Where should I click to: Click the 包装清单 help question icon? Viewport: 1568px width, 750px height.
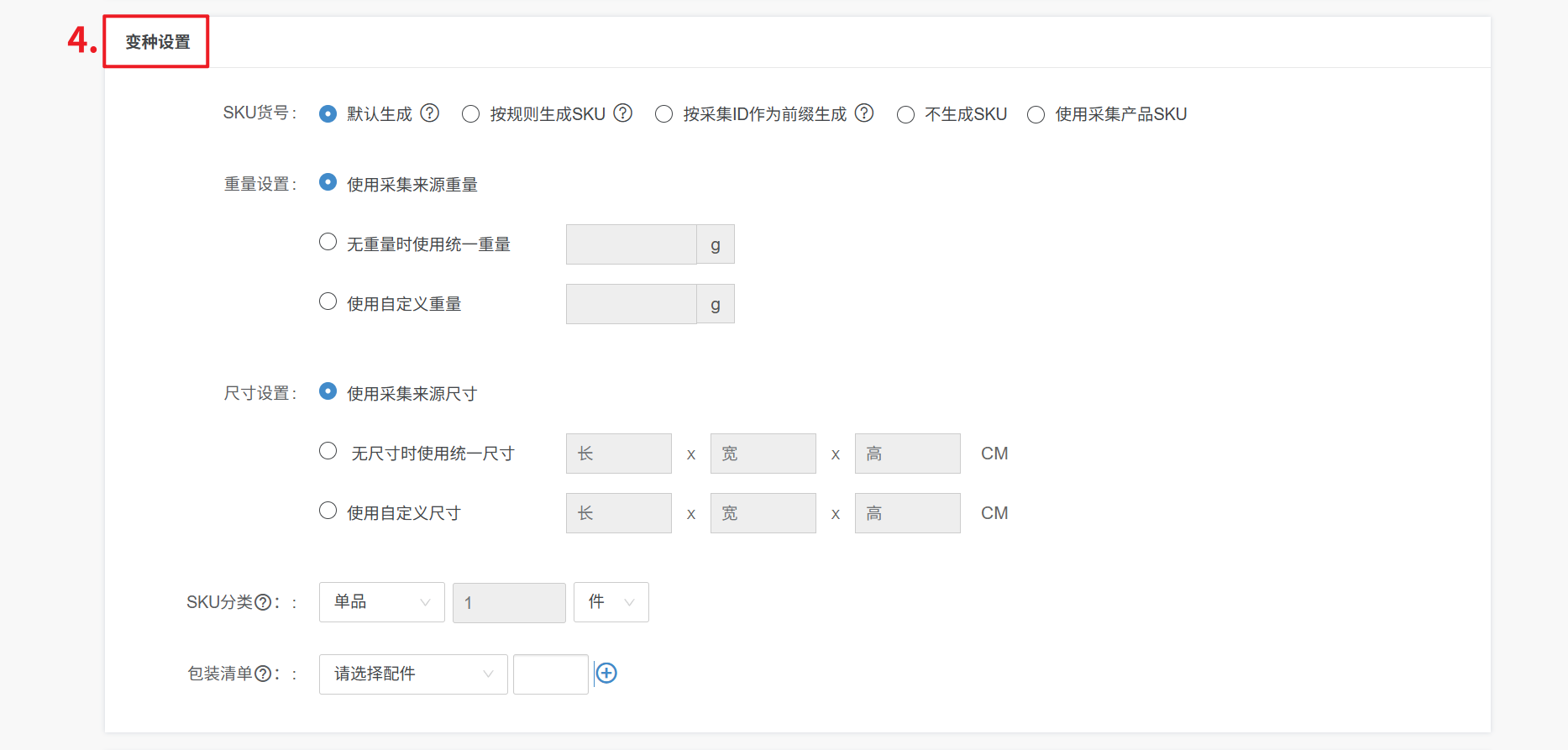tap(263, 674)
